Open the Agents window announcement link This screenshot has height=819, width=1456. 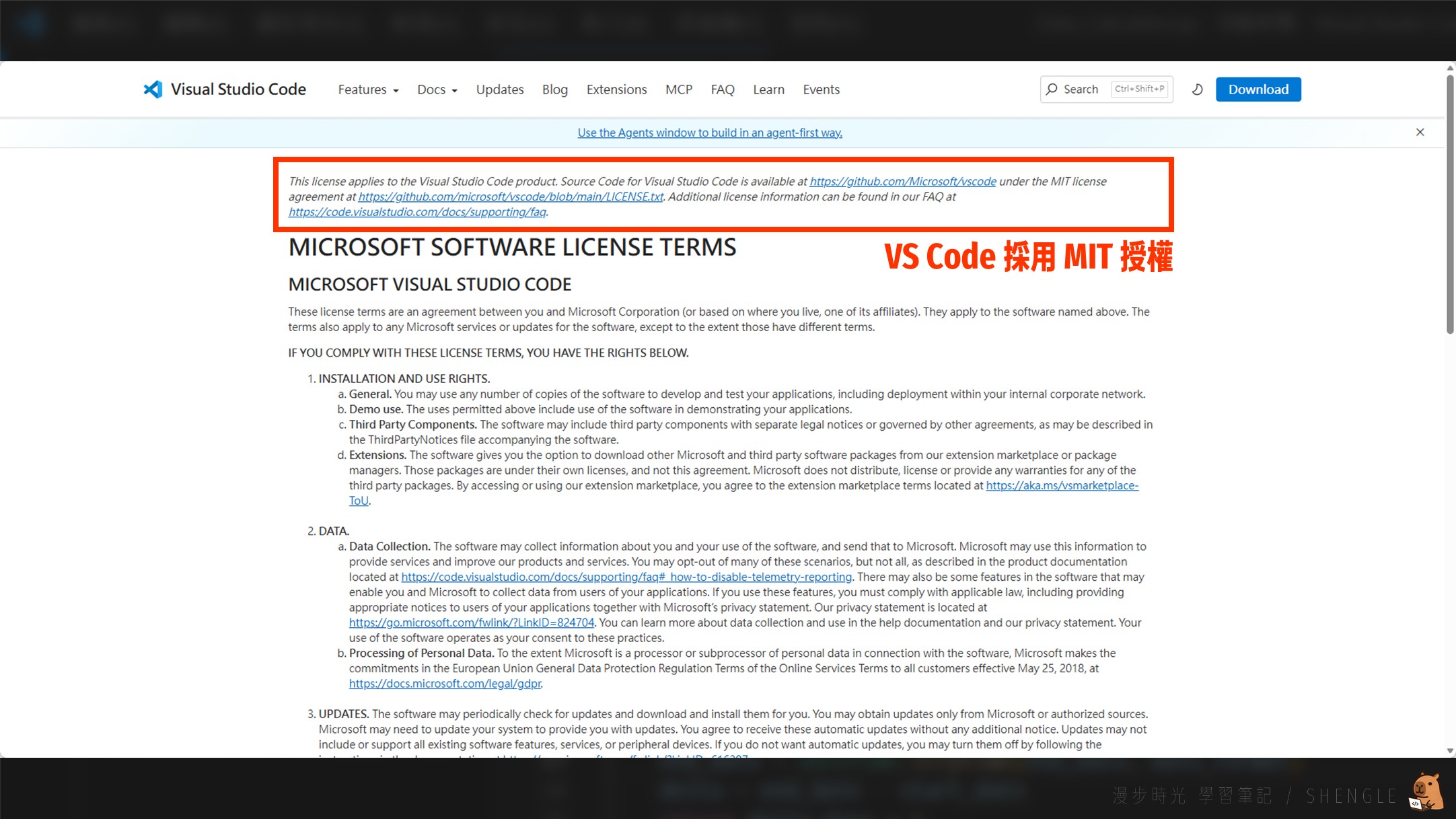click(x=710, y=133)
